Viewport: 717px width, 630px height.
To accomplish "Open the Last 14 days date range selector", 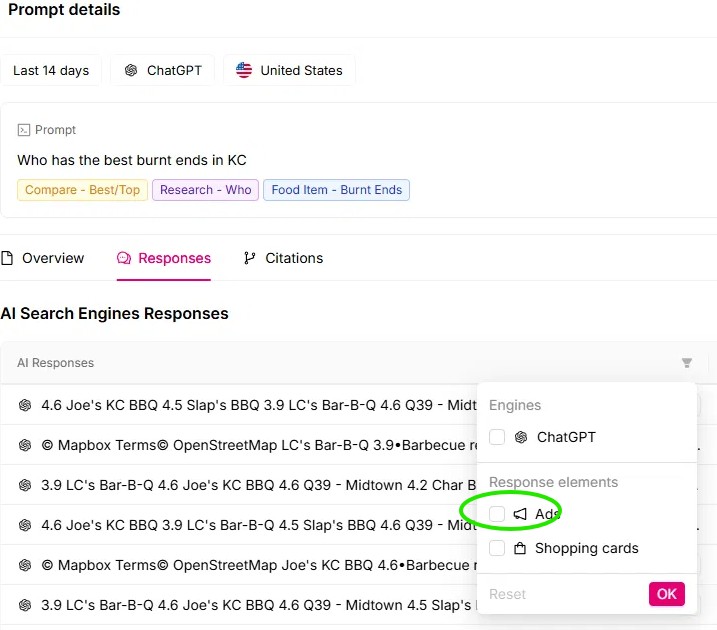I will tap(51, 70).
